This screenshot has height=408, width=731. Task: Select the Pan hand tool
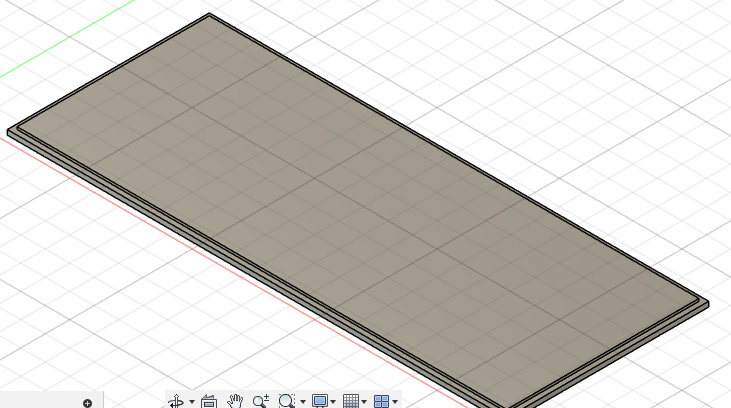(x=235, y=401)
